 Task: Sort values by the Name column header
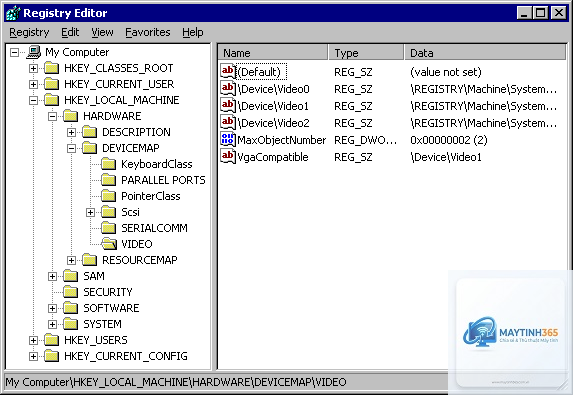[273, 53]
